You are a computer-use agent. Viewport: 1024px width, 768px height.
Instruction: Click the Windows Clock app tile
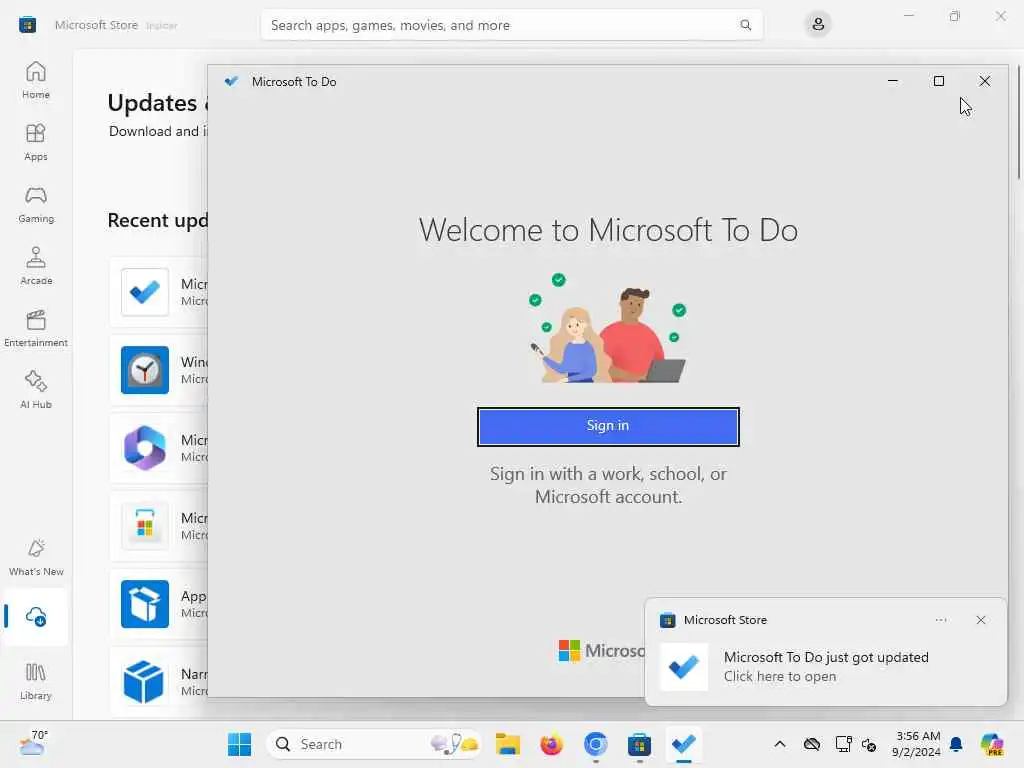pyautogui.click(x=145, y=370)
